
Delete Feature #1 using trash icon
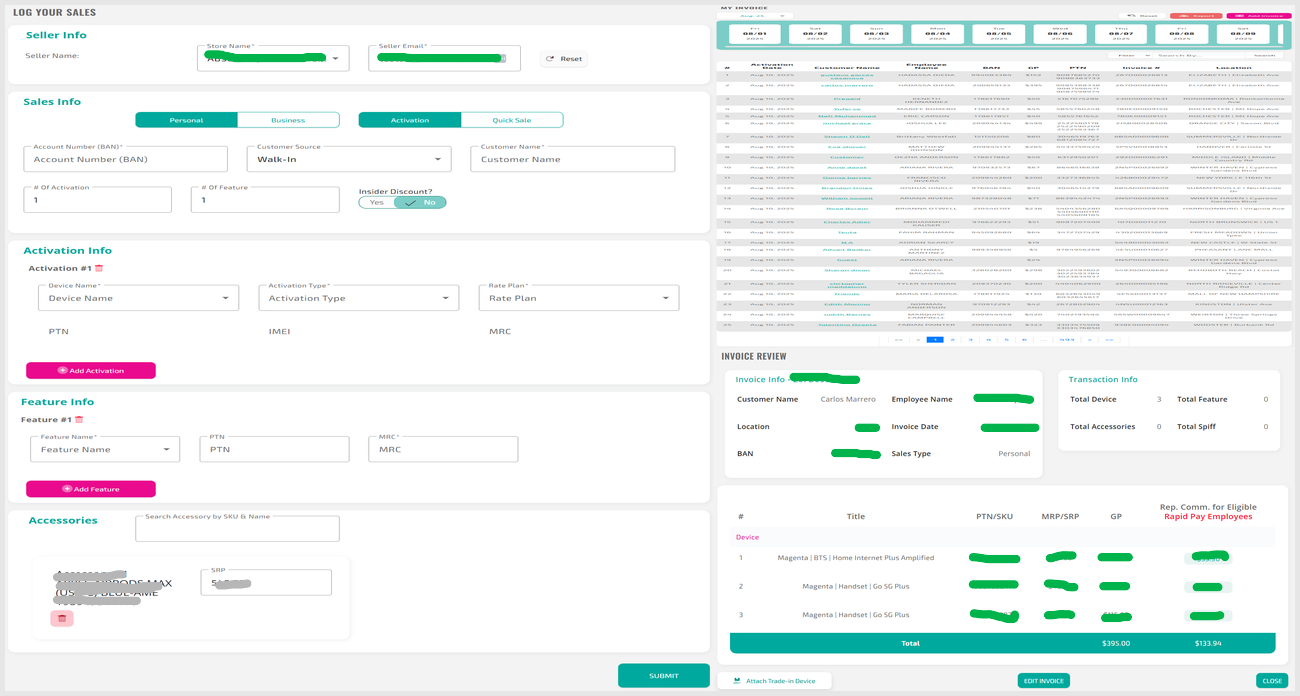[79, 420]
